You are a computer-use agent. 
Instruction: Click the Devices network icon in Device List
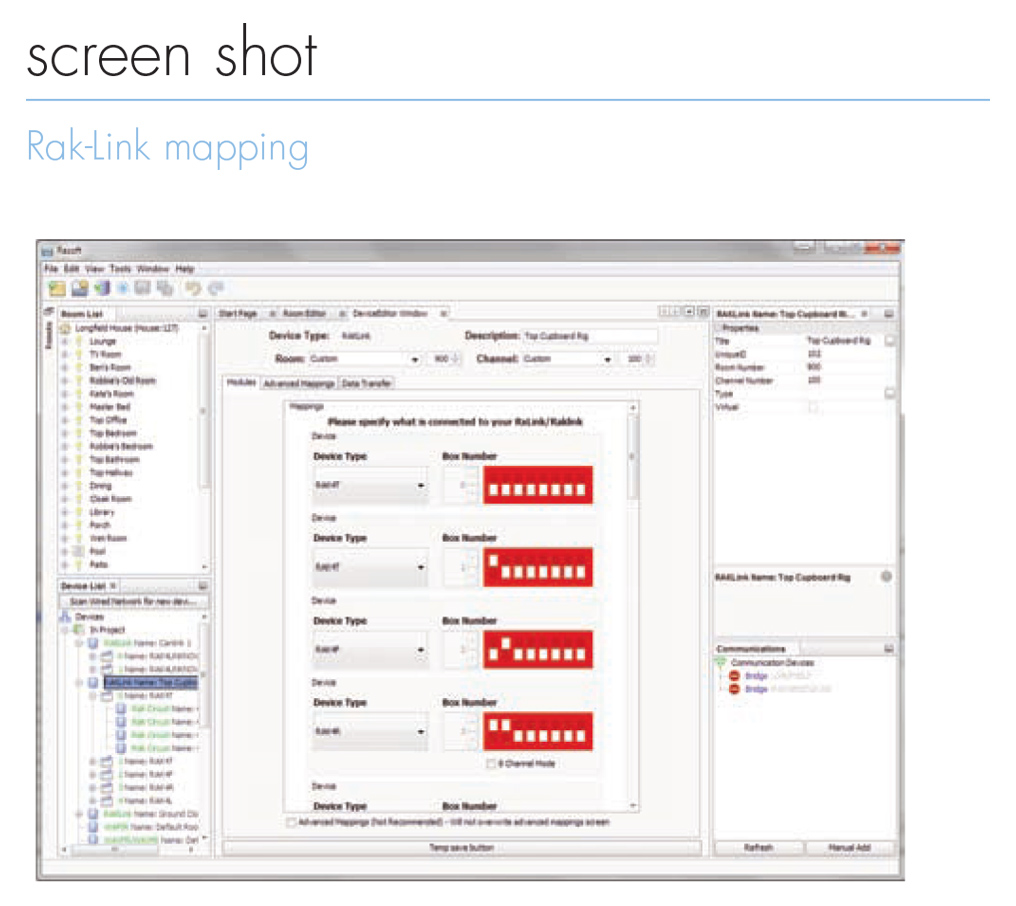(x=65, y=616)
